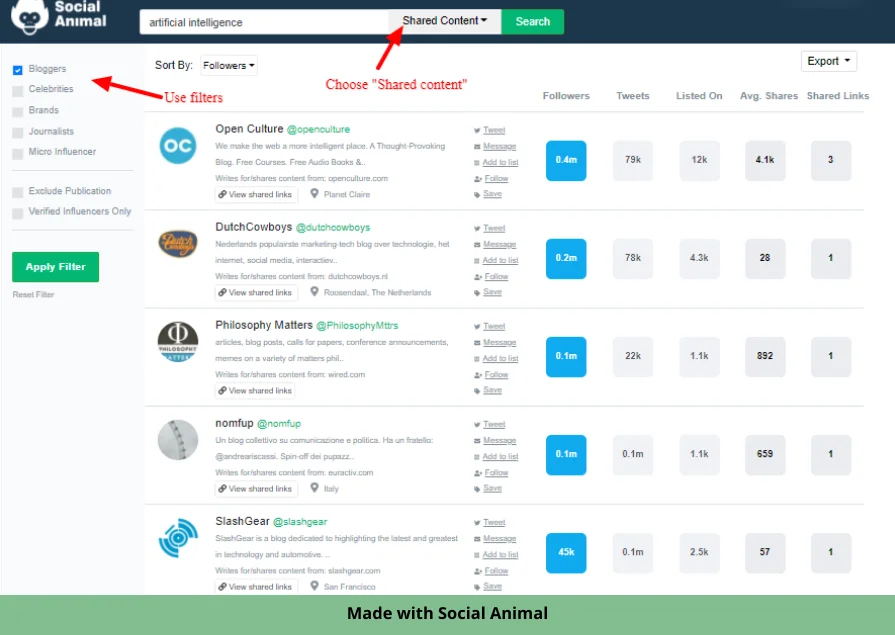View shared links for DutchCowboys
Image resolution: width=895 pixels, height=635 pixels.
click(x=256, y=292)
